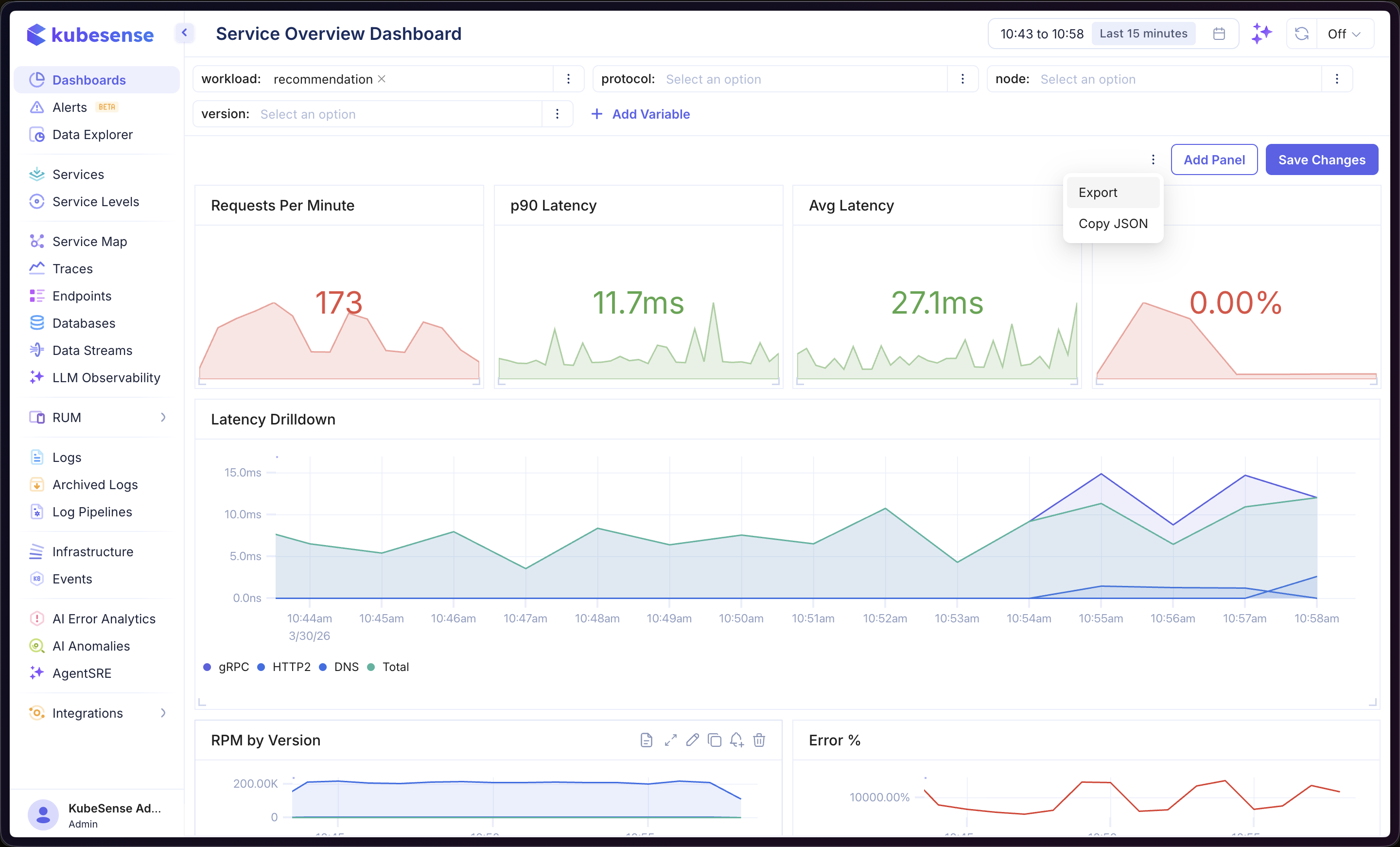Click the Archived Logs icon

tap(37, 485)
